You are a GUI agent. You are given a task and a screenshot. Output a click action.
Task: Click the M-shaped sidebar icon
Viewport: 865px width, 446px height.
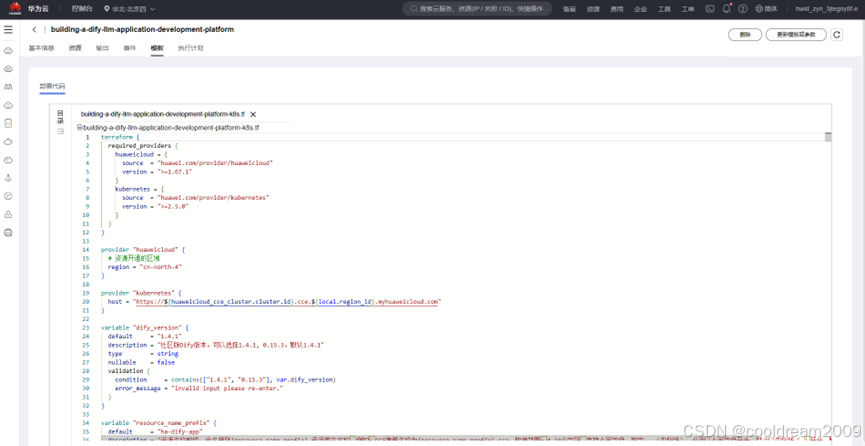[x=8, y=87]
